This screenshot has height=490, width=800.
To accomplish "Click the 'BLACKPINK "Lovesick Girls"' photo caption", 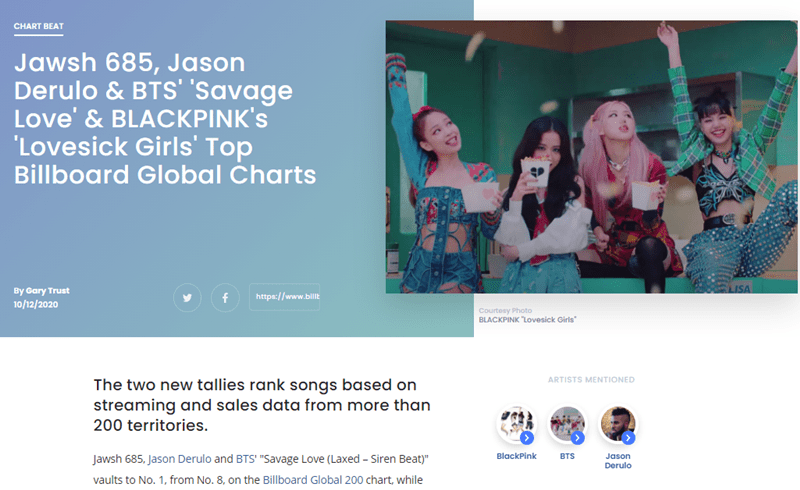I will click(527, 320).
